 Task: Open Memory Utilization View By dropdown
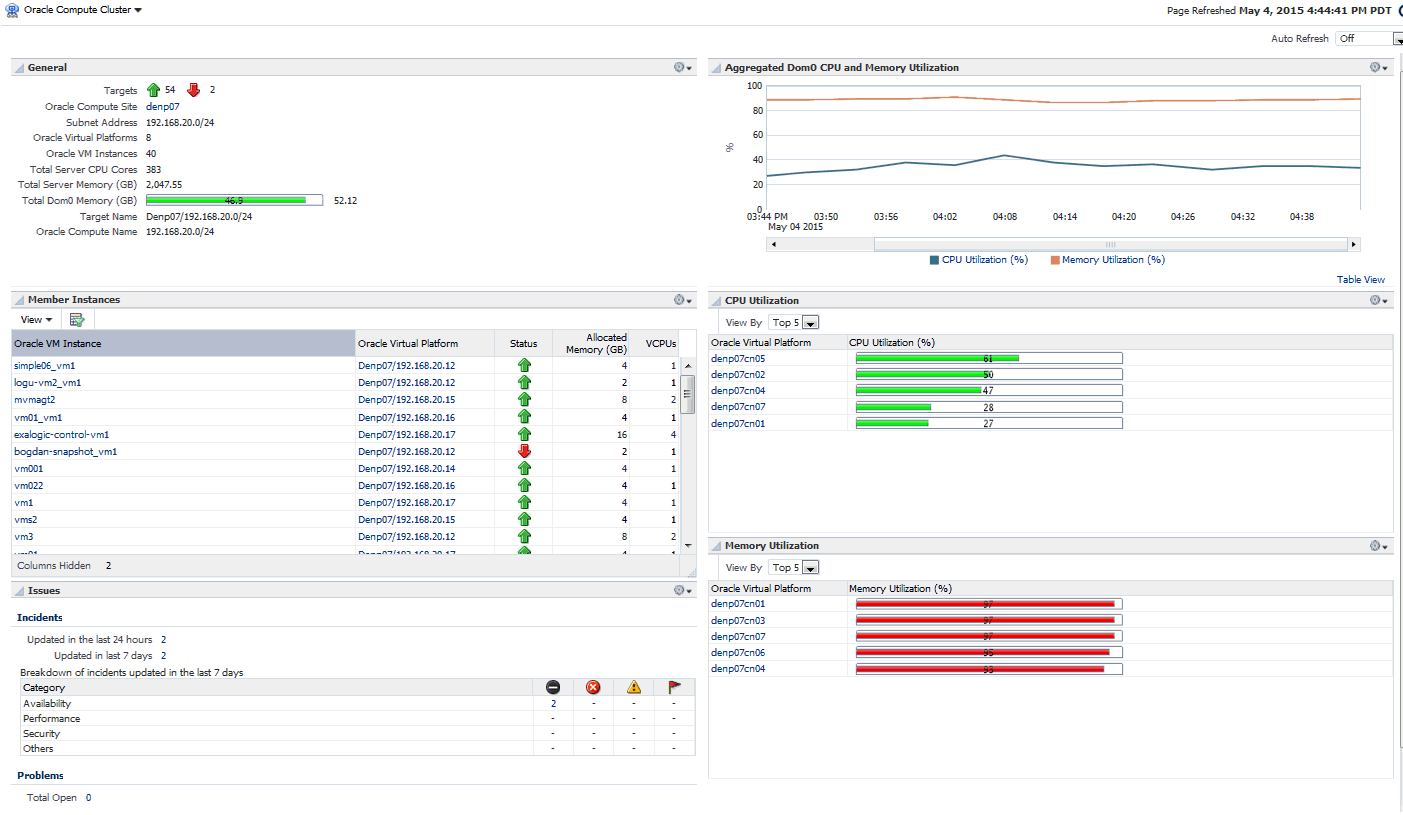coord(796,567)
